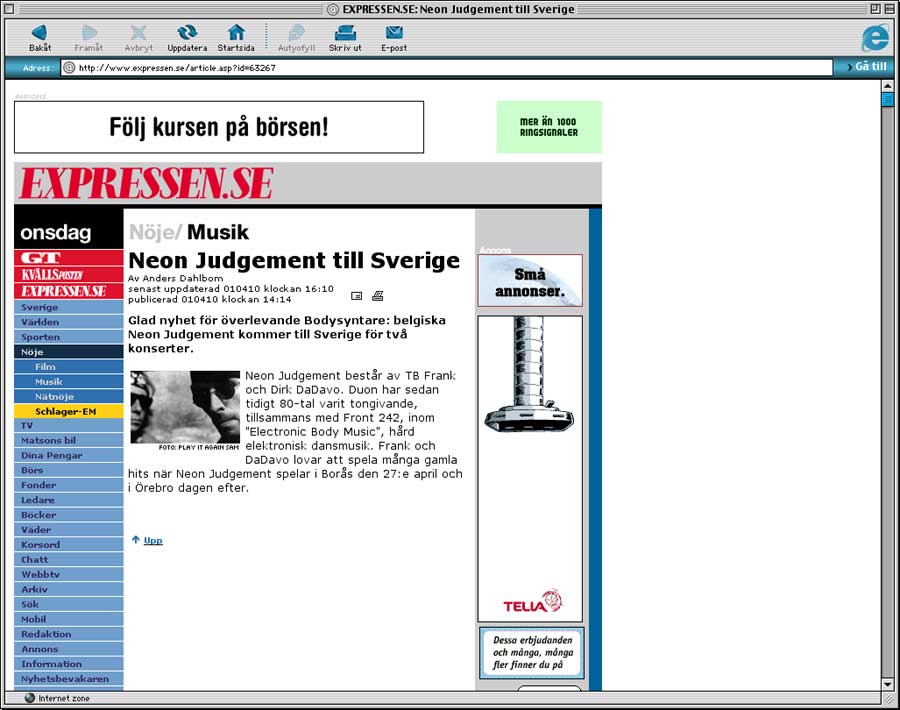The width and height of the screenshot is (900, 710).
Task: Reload the page with Uppdatera
Action: click(187, 38)
